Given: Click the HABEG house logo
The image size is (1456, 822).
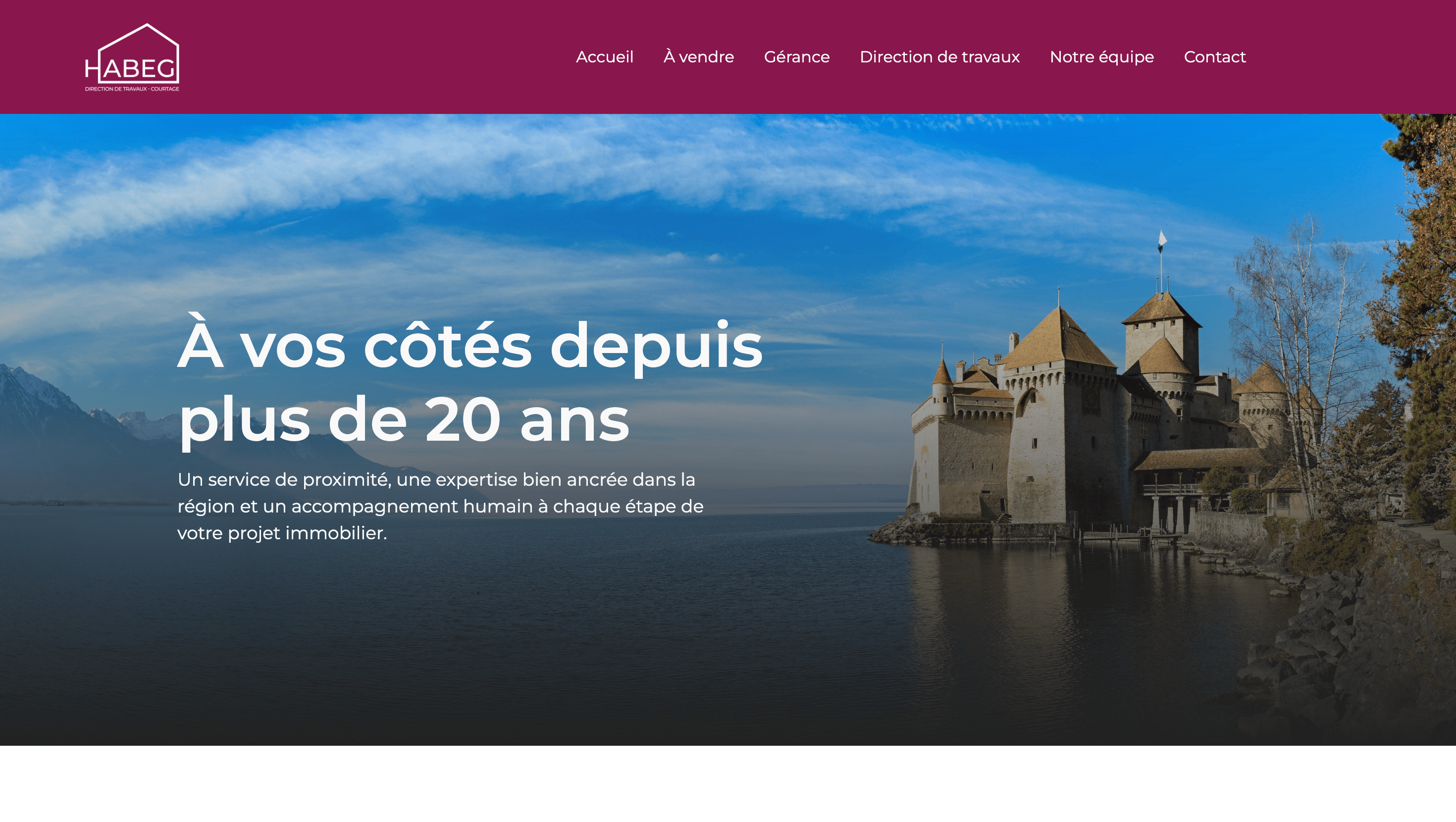Looking at the screenshot, I should (x=132, y=56).
